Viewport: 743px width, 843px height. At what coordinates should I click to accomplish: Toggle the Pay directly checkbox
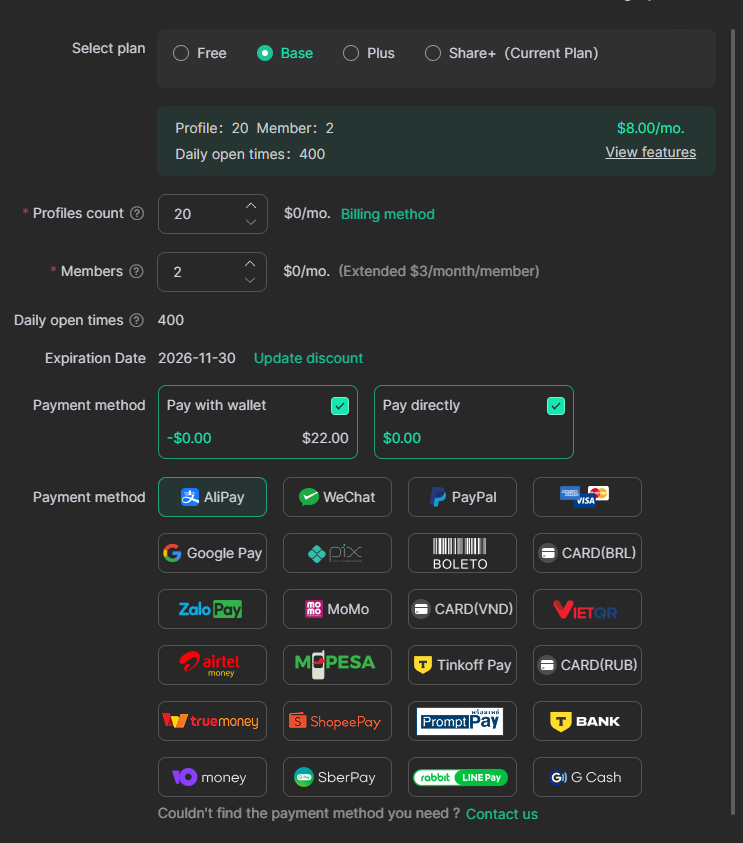556,405
